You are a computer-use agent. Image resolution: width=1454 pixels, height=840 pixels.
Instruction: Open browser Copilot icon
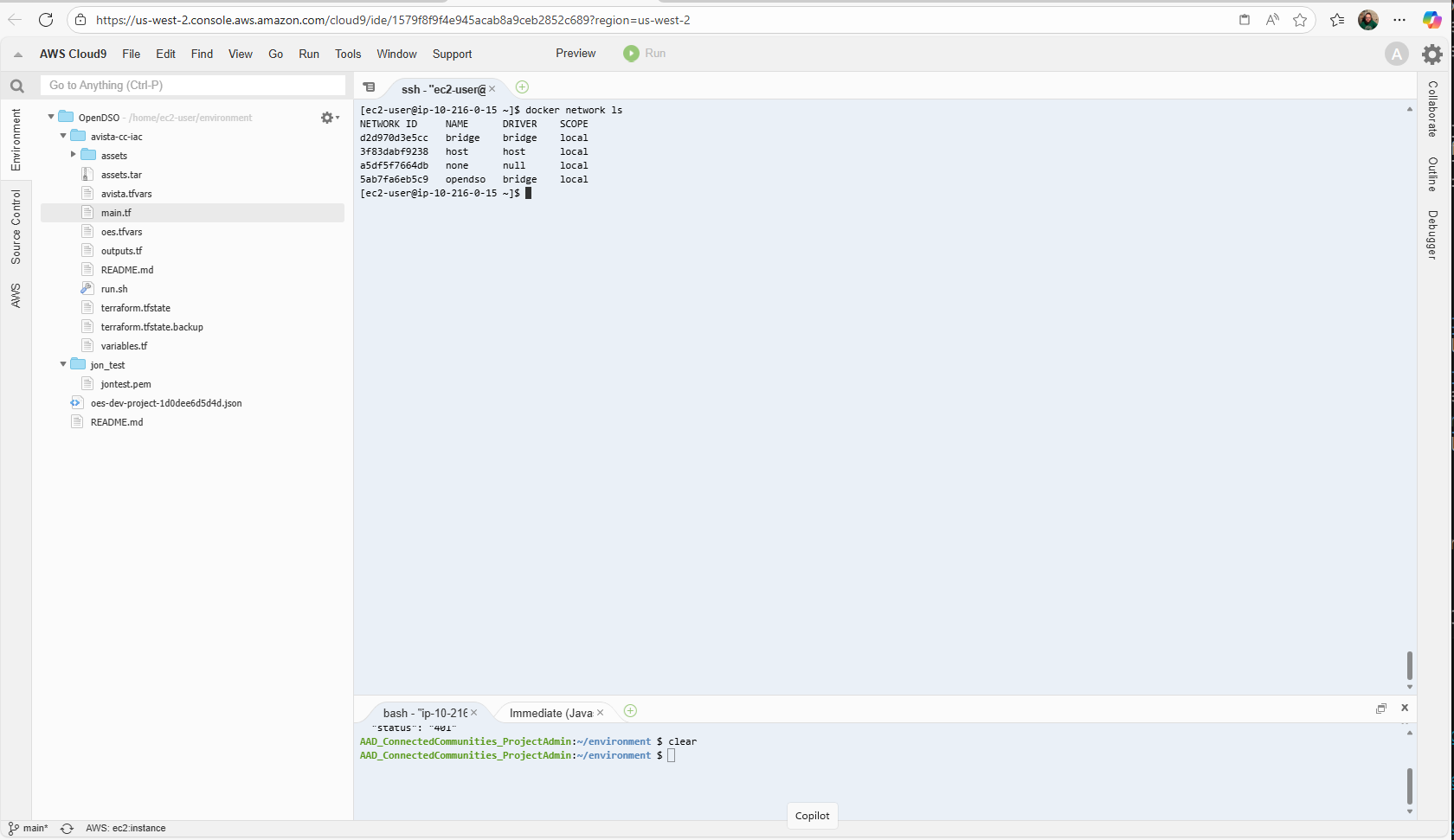[x=1432, y=20]
